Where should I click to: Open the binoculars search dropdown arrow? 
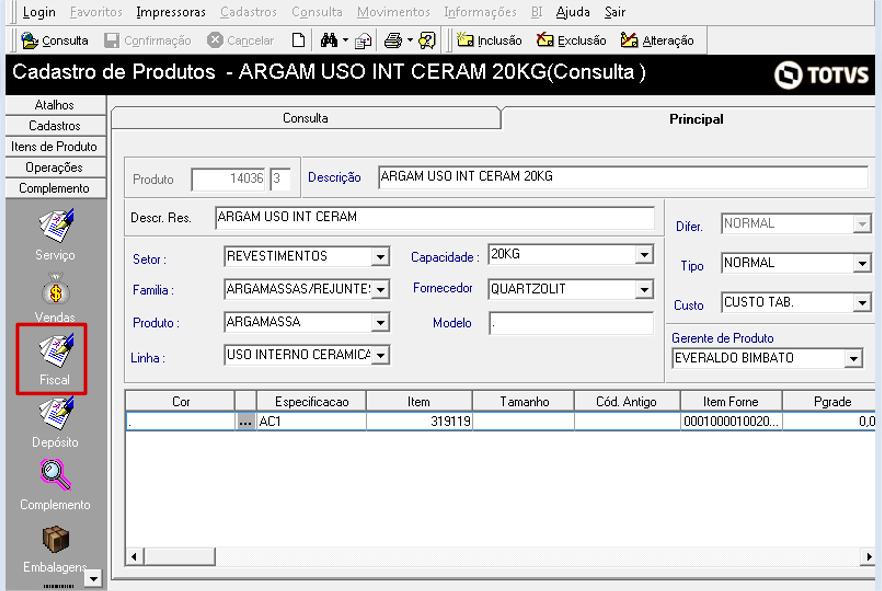(345, 40)
